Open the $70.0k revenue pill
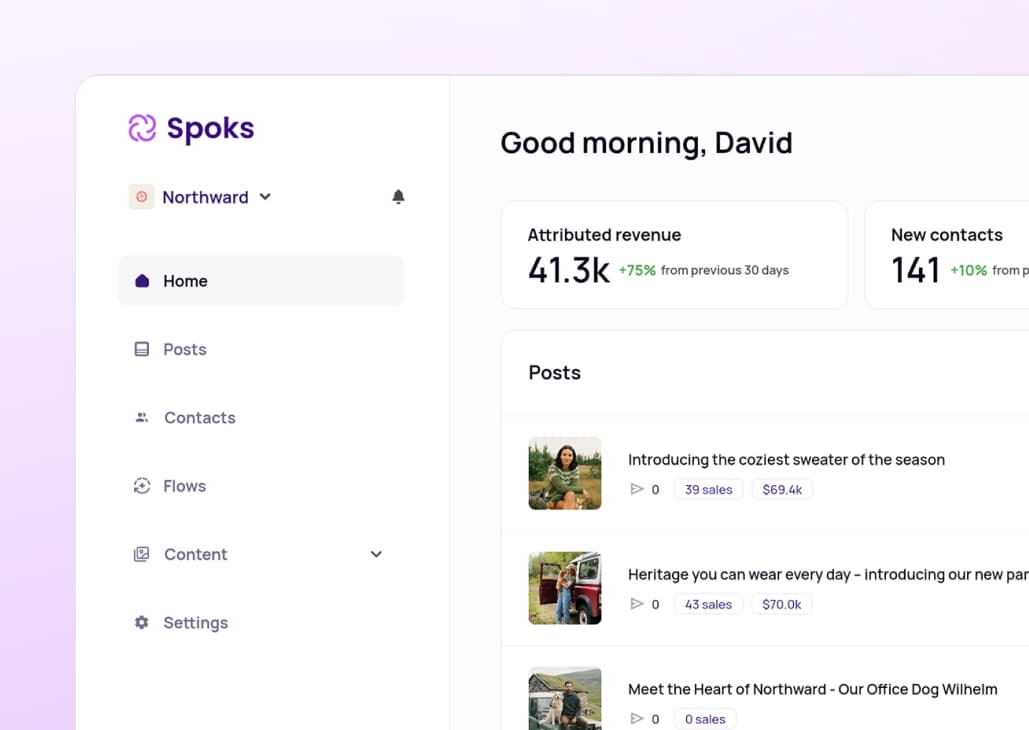1029x730 pixels. coord(781,604)
